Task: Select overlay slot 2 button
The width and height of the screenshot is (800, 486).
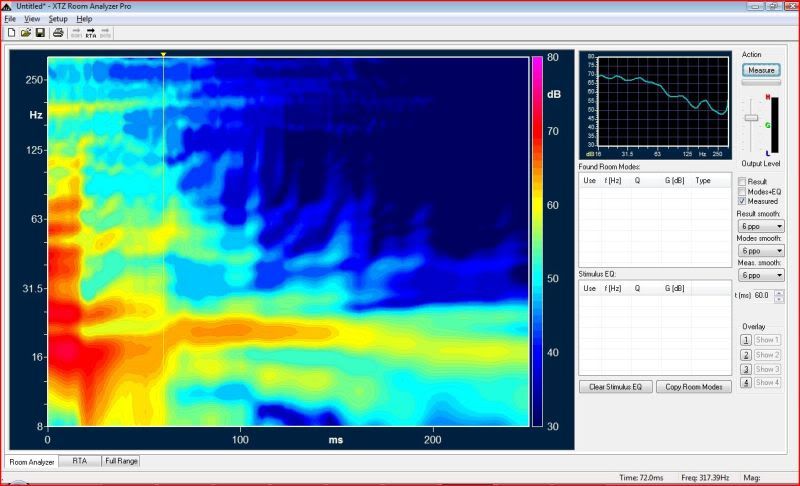Action: point(745,355)
